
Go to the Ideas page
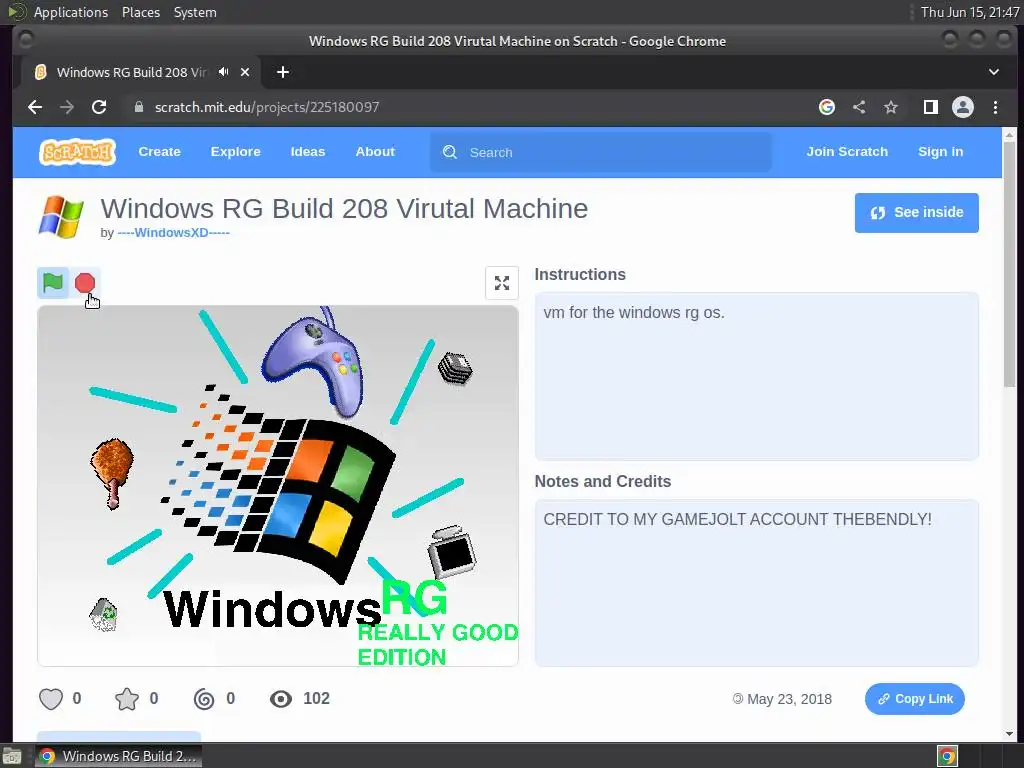tap(308, 152)
